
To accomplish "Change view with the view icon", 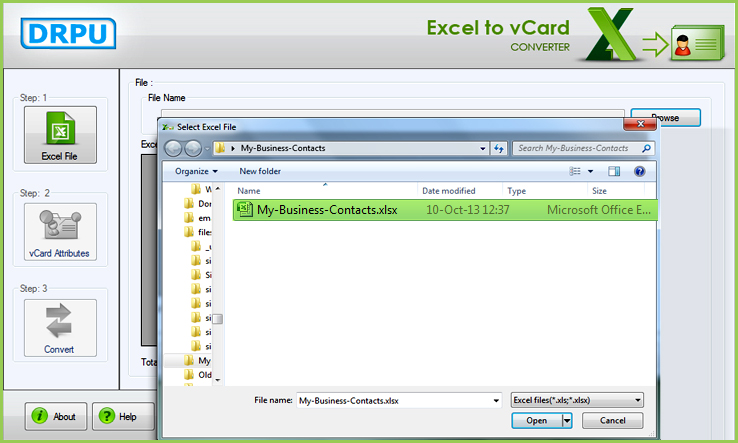I will click(x=575, y=171).
